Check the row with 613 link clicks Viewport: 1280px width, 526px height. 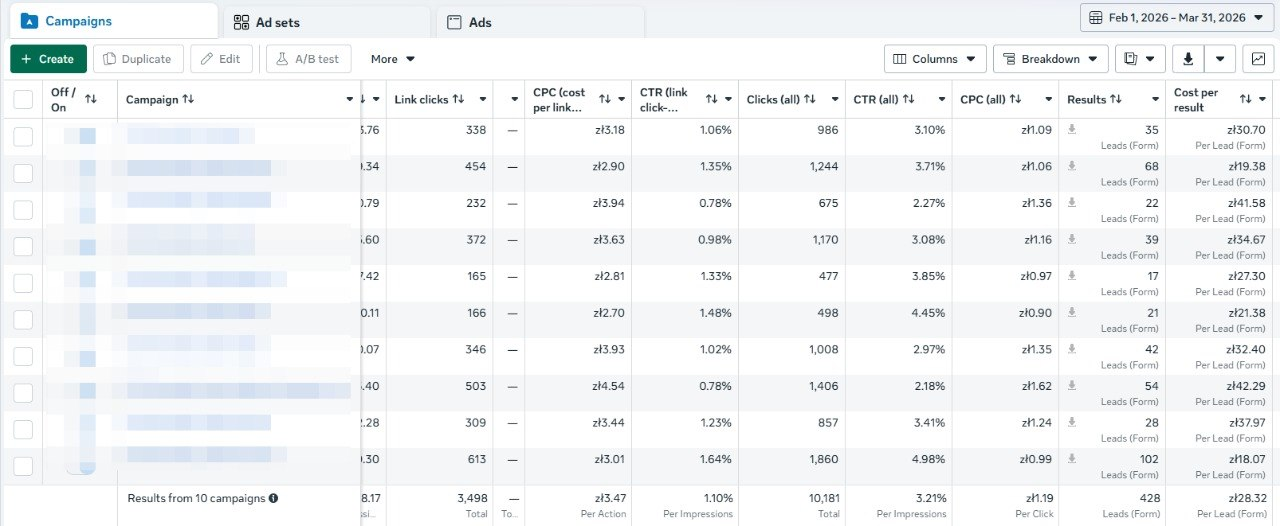[23, 466]
